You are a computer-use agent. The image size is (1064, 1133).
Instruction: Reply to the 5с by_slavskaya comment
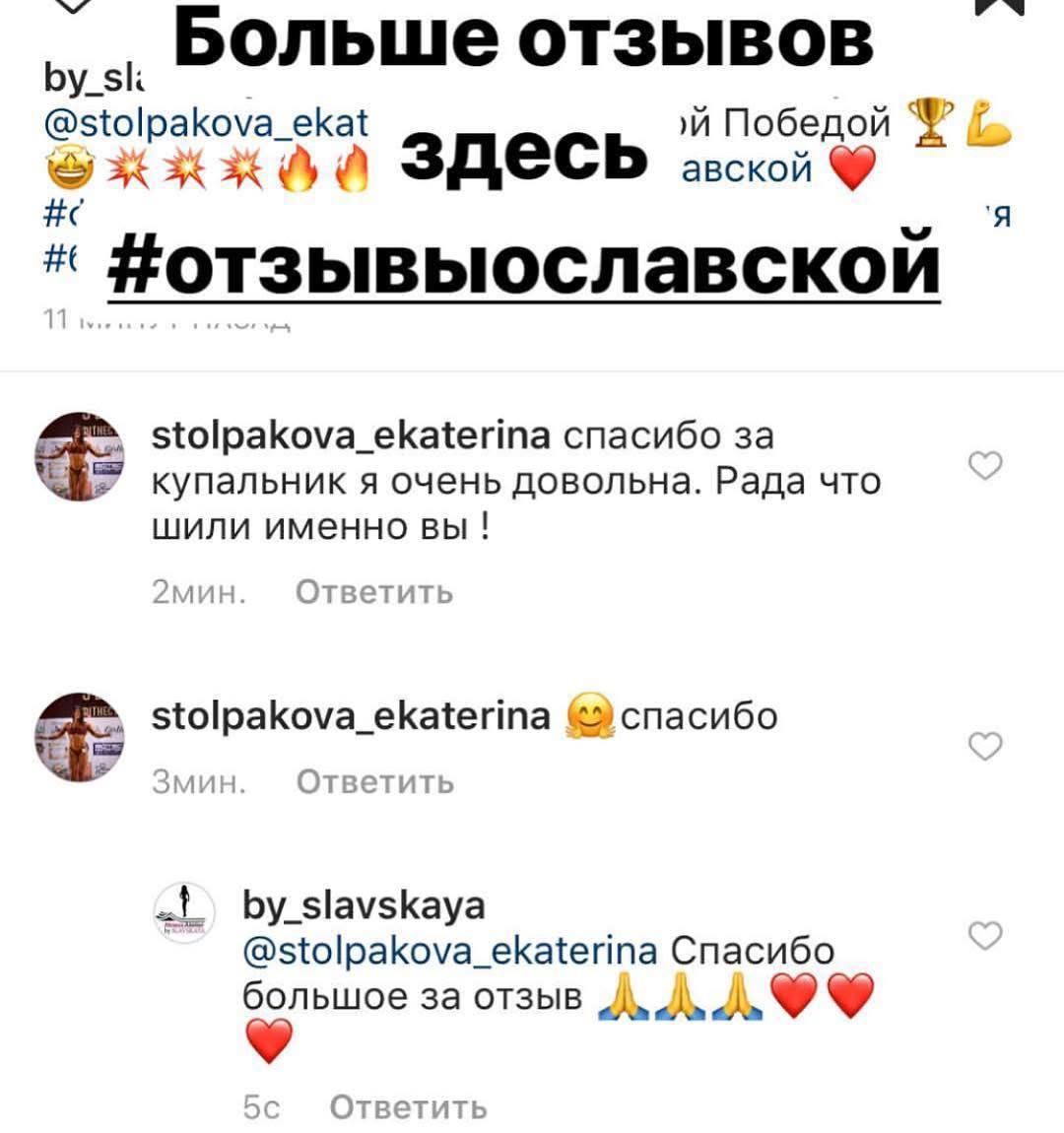coord(408,1107)
